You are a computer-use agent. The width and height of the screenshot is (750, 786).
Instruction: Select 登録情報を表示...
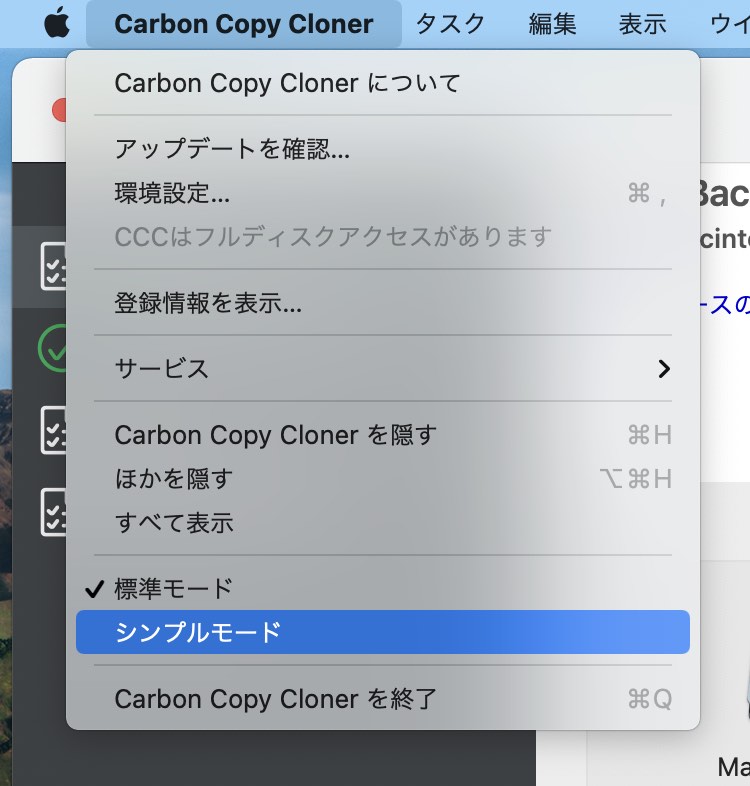coord(383,303)
